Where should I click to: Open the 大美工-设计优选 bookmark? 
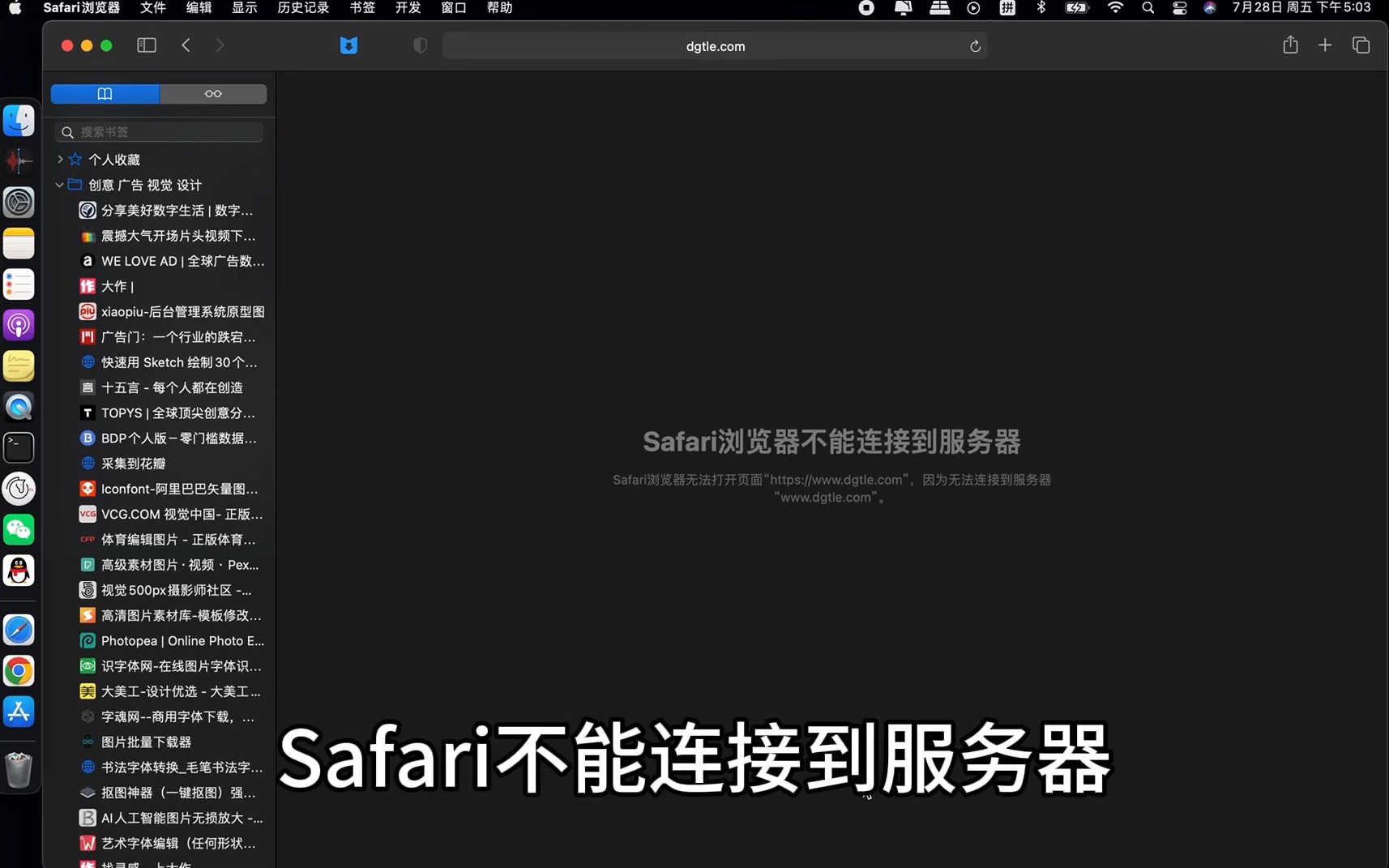169,691
